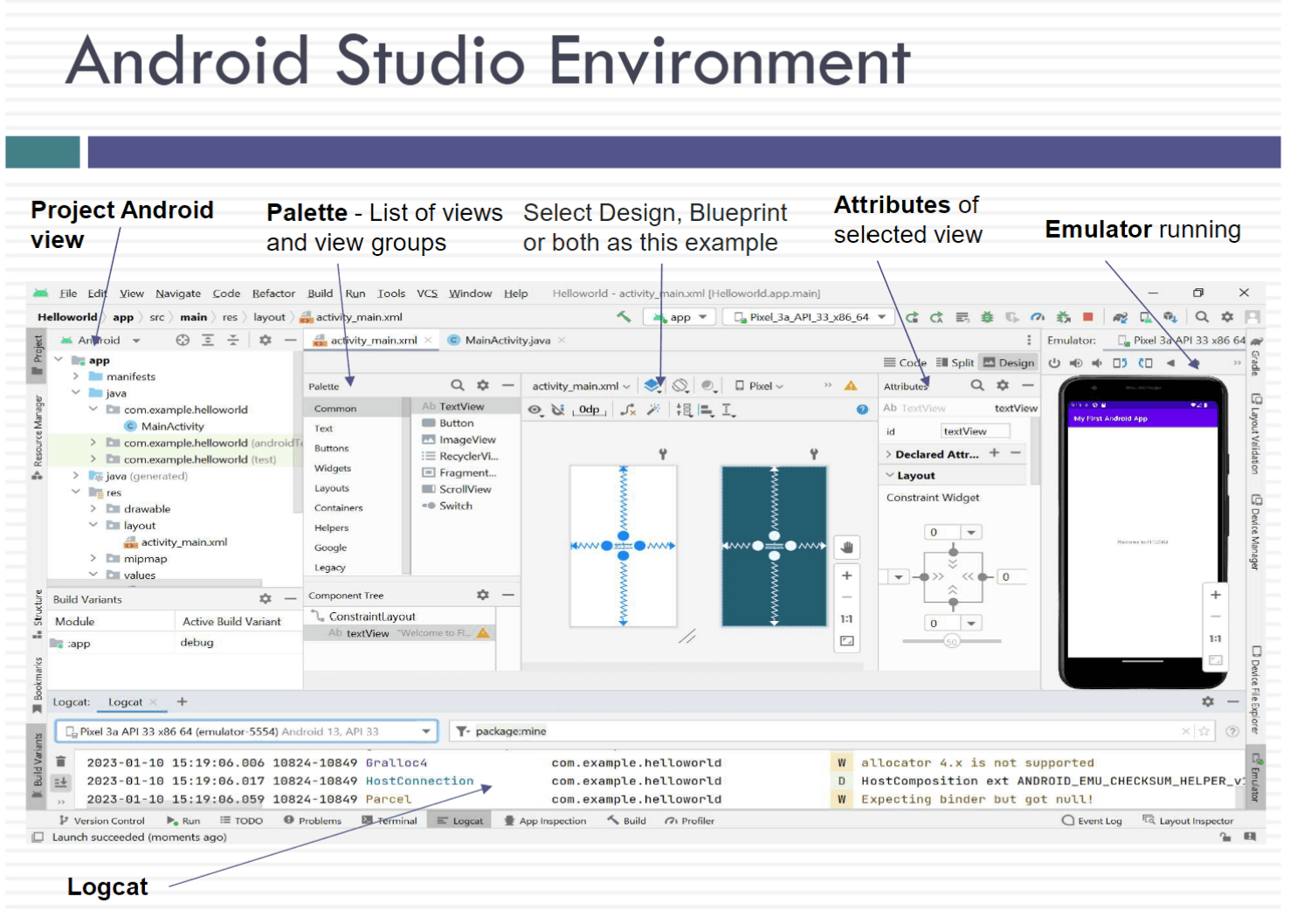Open Event Log button
The width and height of the screenshot is (1297, 924).
coord(1092,821)
